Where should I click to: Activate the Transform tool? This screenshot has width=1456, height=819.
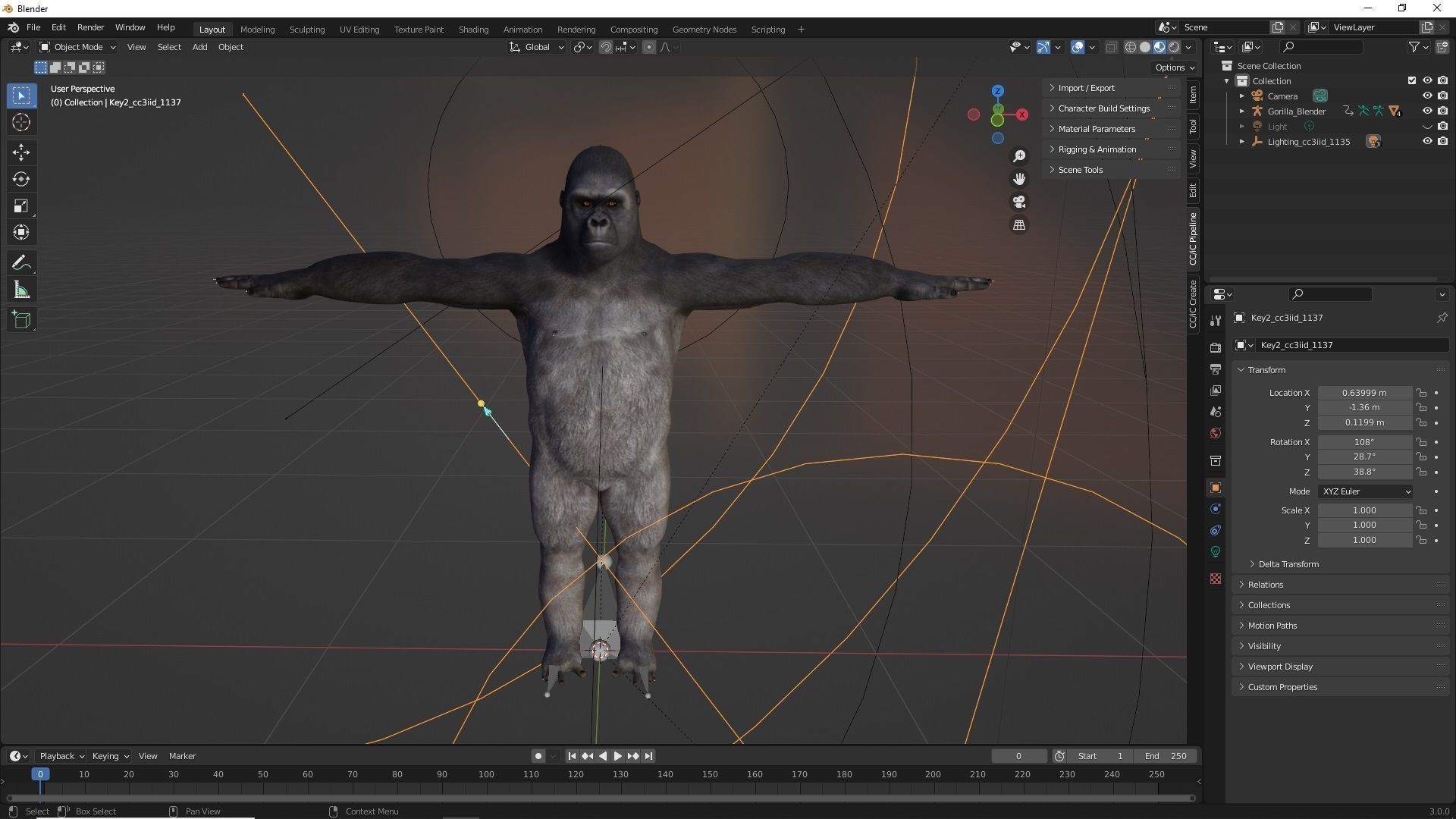click(21, 232)
